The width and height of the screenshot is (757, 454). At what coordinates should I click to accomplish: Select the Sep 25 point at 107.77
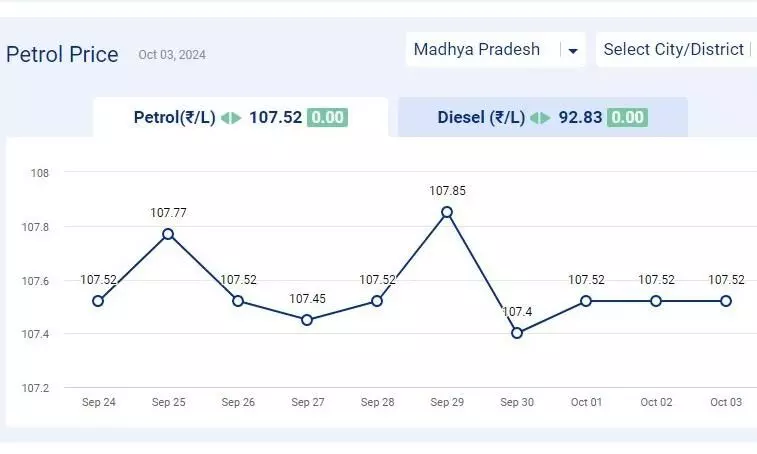[168, 234]
